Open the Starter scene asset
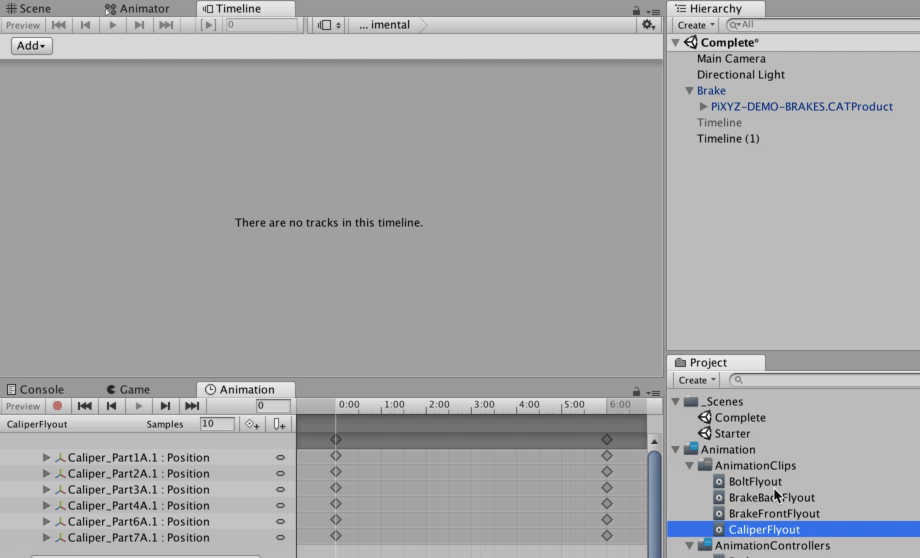This screenshot has width=920, height=558. pos(732,434)
